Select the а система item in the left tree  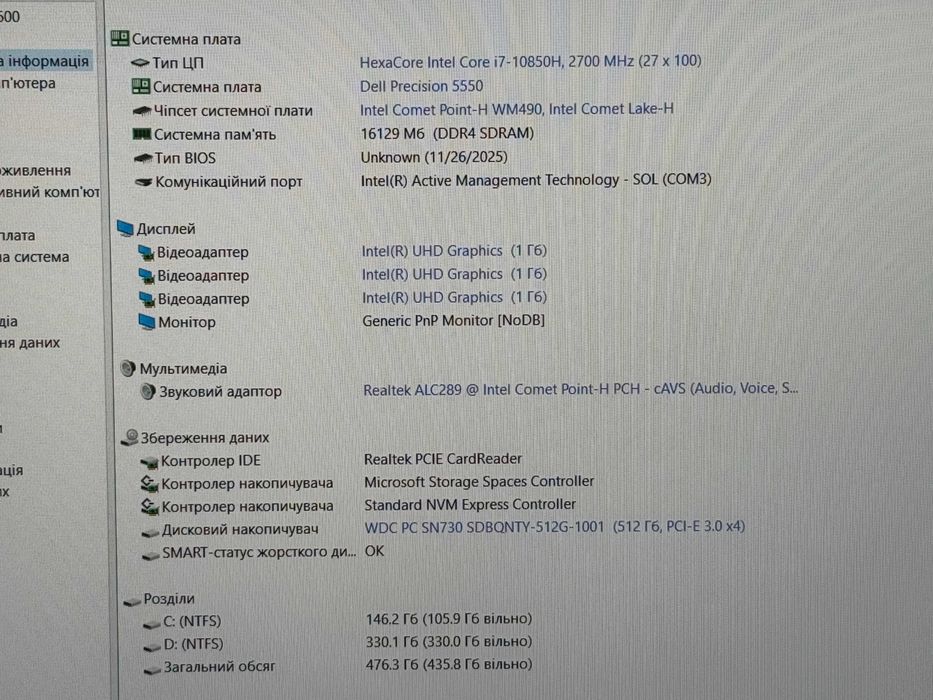(x=35, y=257)
